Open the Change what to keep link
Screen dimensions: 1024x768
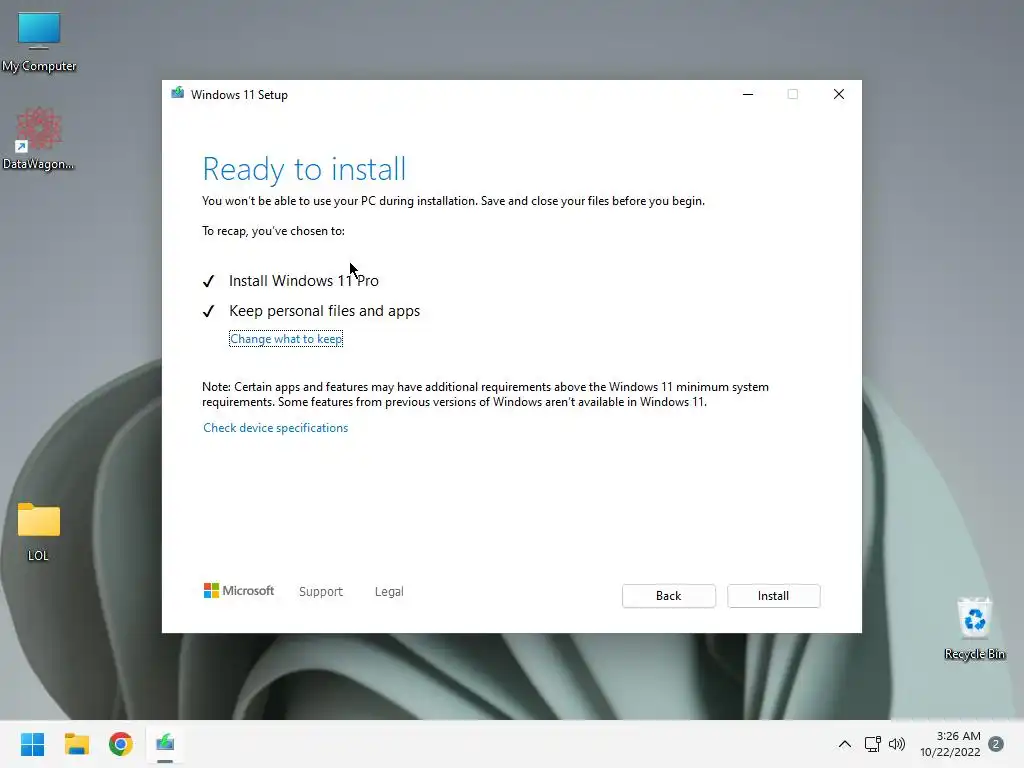point(286,339)
